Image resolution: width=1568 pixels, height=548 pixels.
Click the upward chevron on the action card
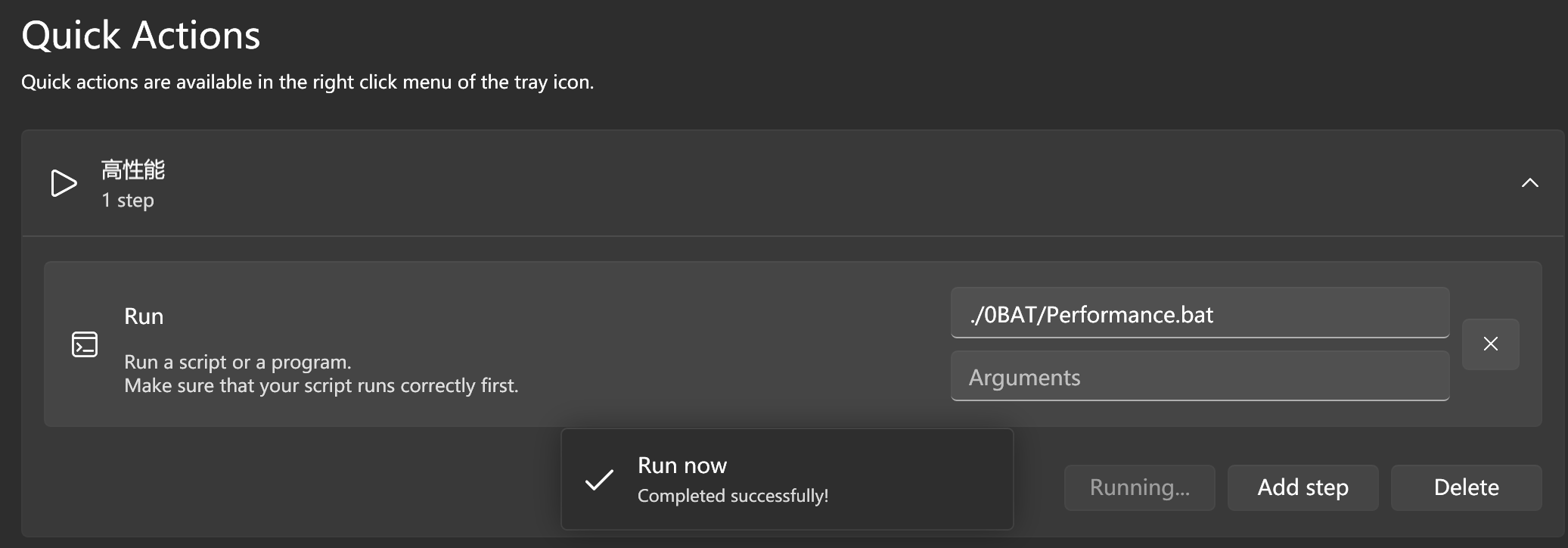click(x=1531, y=183)
